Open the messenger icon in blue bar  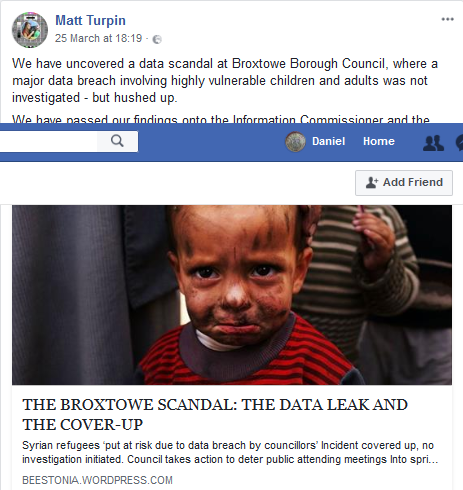tap(459, 143)
